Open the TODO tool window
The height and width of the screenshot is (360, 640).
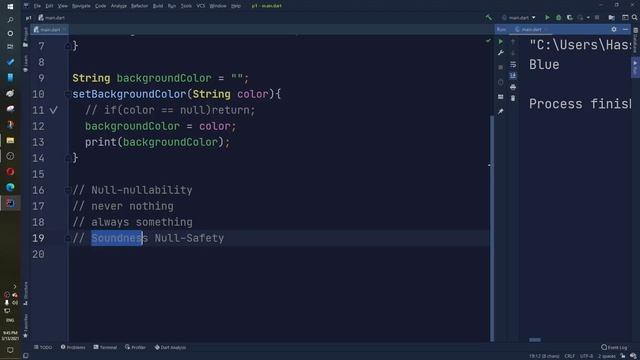tap(43, 347)
